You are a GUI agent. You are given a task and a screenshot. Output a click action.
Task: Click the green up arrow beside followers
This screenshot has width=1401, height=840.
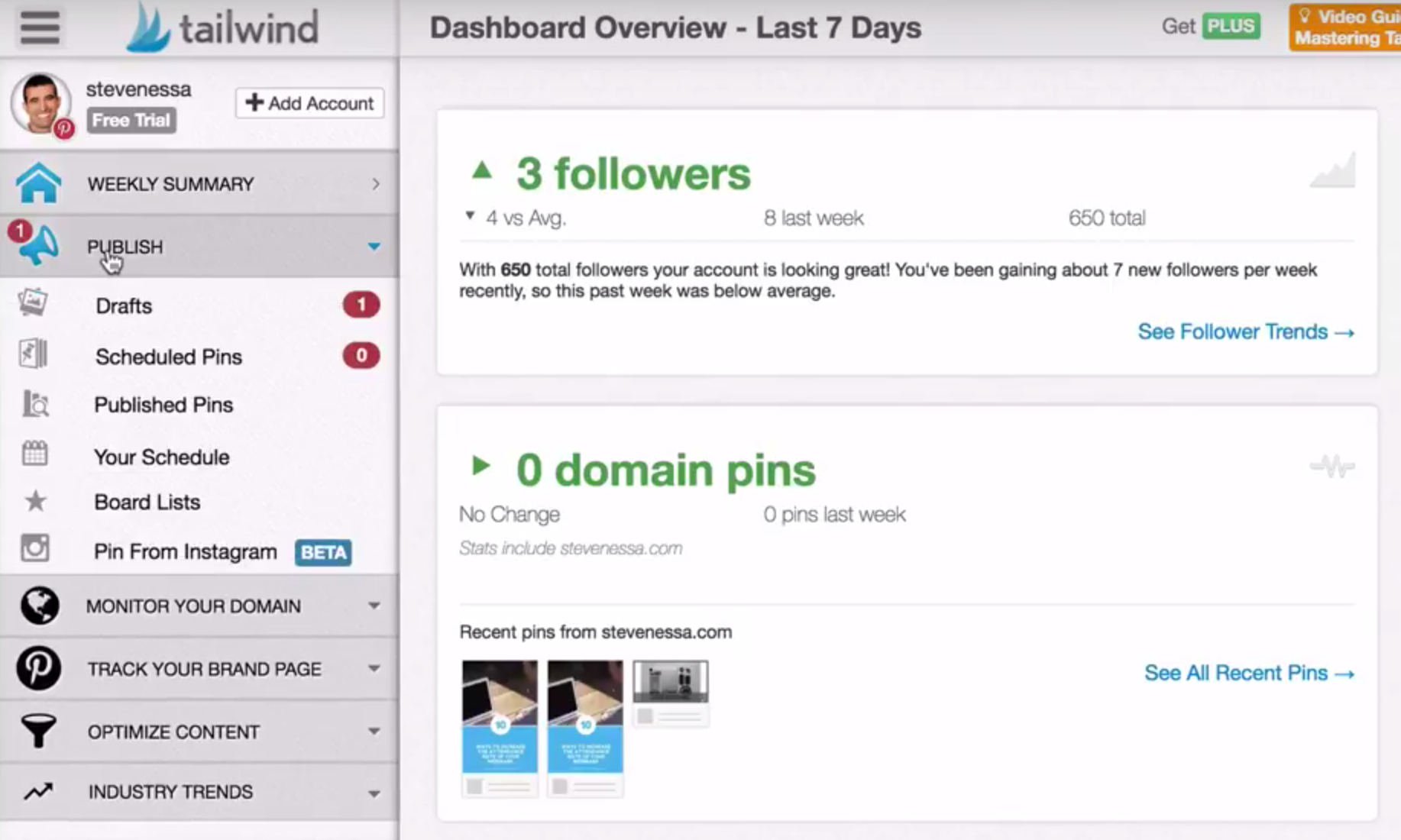pyautogui.click(x=482, y=170)
